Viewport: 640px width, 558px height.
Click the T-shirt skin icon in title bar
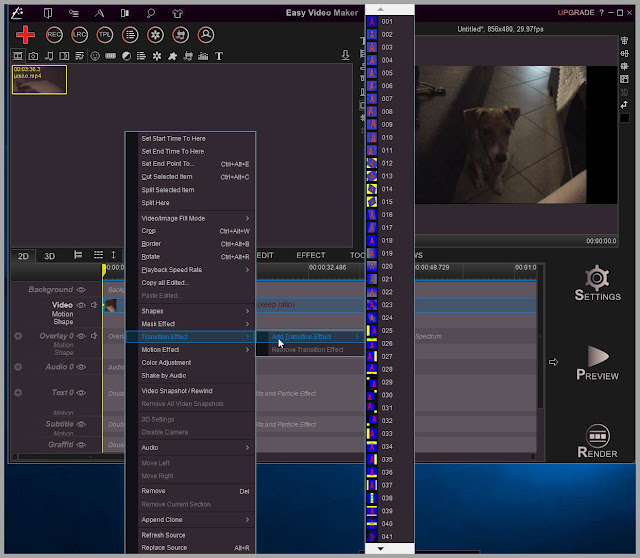177,13
